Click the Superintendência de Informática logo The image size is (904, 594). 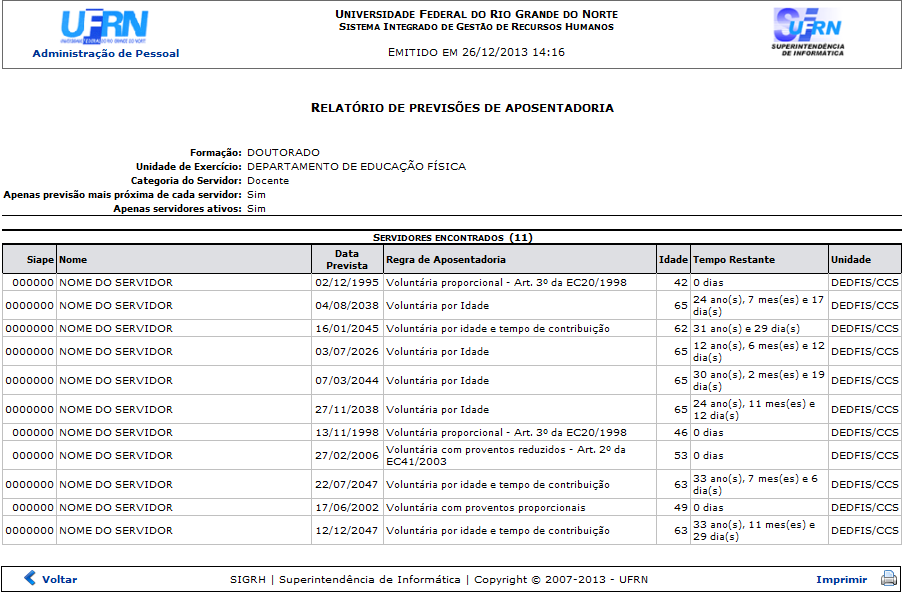(807, 31)
